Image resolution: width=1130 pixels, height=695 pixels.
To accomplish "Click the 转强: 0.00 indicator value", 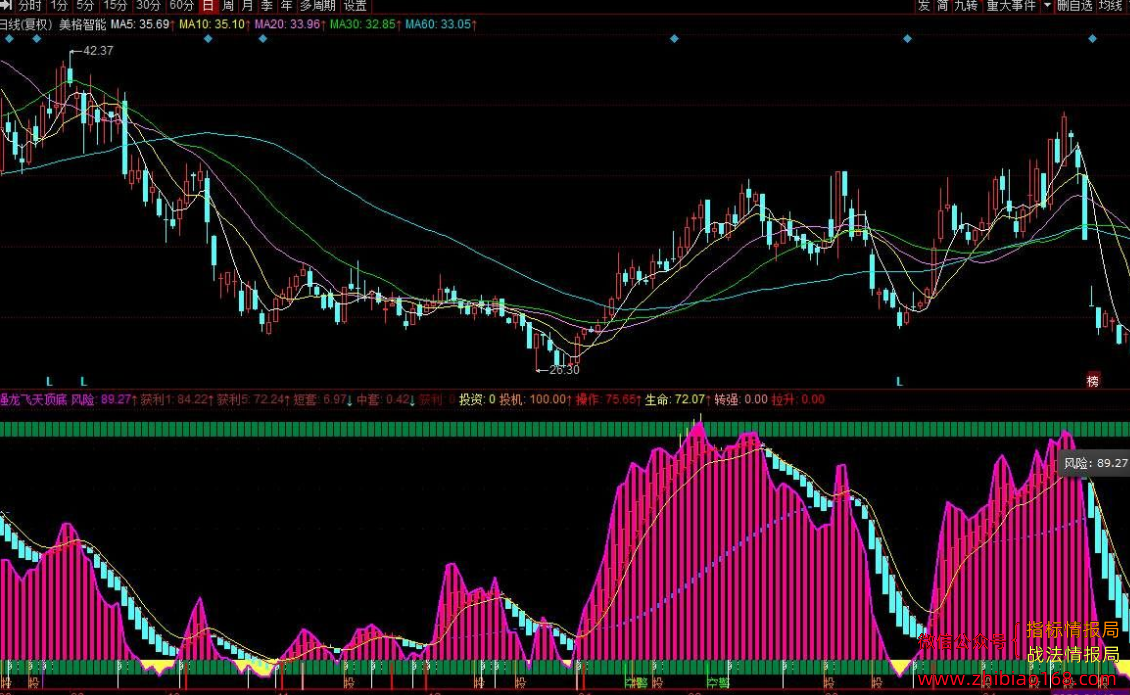I will coord(741,399).
